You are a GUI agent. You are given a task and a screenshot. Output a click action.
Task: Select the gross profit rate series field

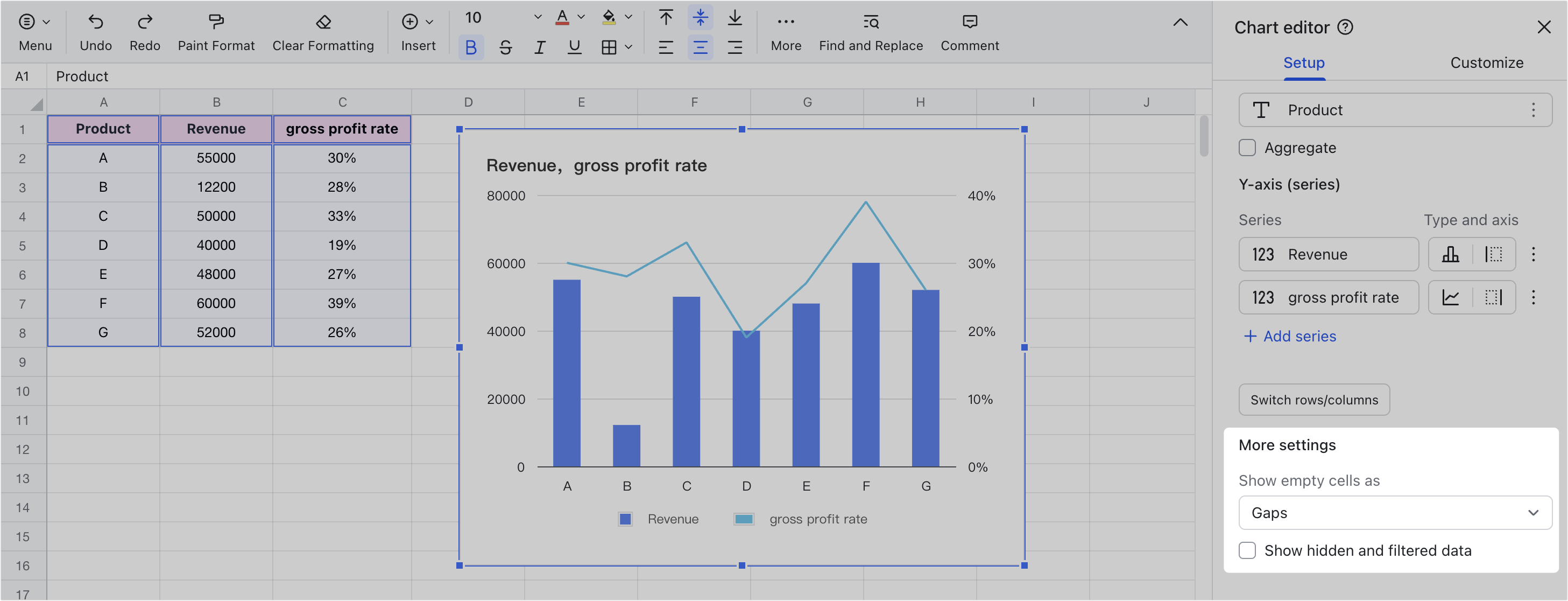[1328, 298]
